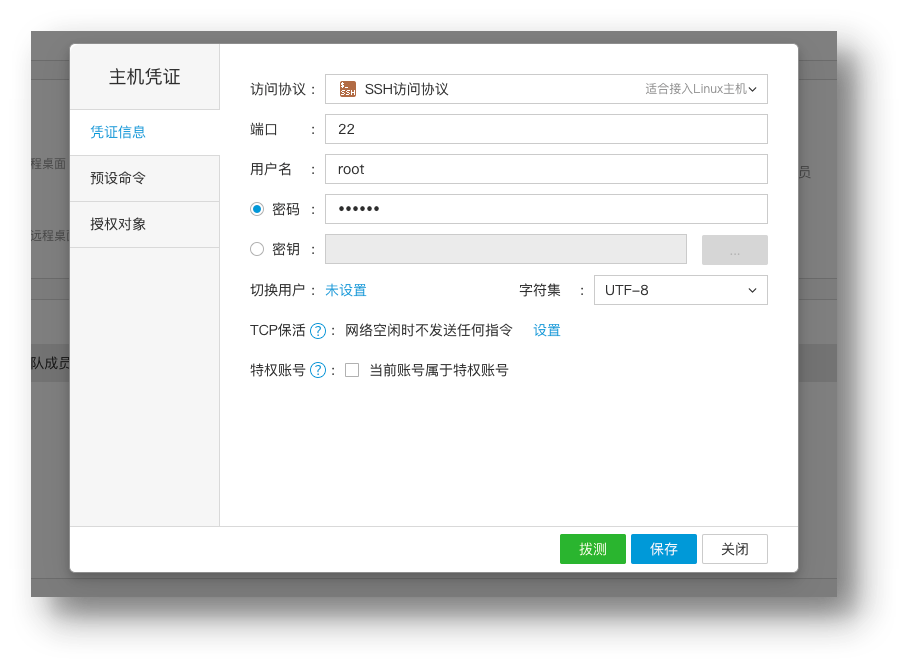
Task: Expand the 字符集 UTF-8 dropdown
Action: 680,290
